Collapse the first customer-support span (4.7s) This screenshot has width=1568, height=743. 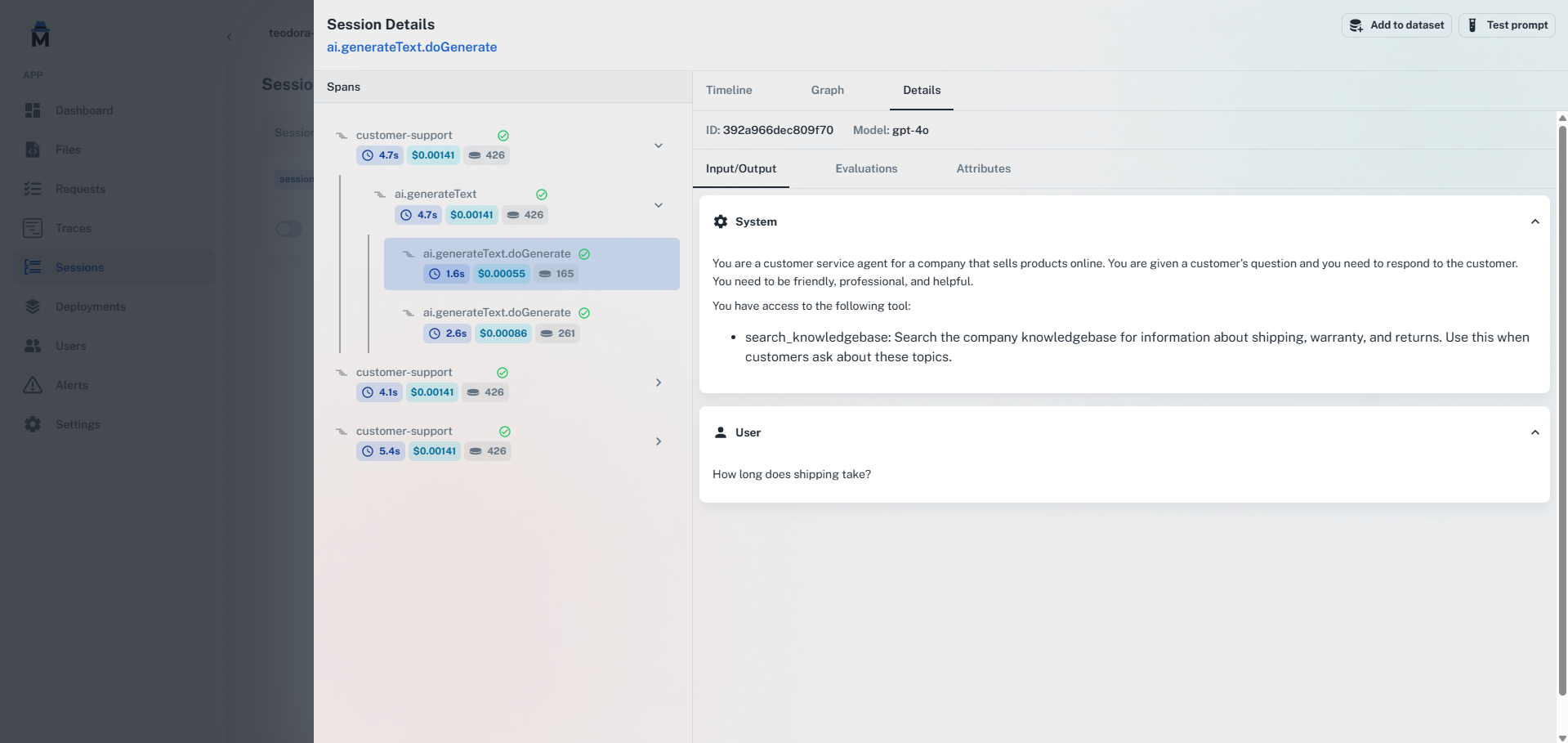click(659, 145)
